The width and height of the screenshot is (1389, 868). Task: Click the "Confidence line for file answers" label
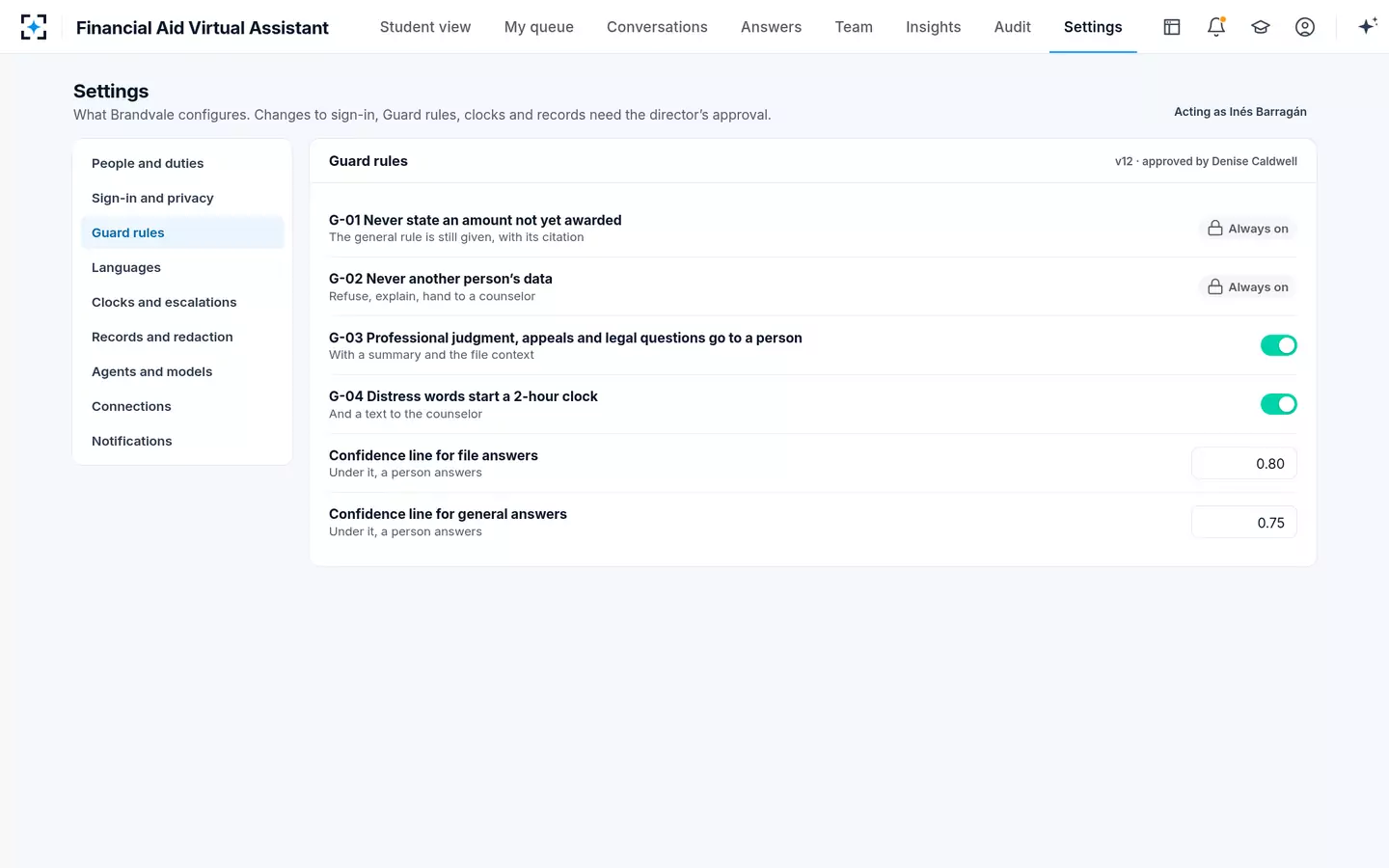pos(433,455)
